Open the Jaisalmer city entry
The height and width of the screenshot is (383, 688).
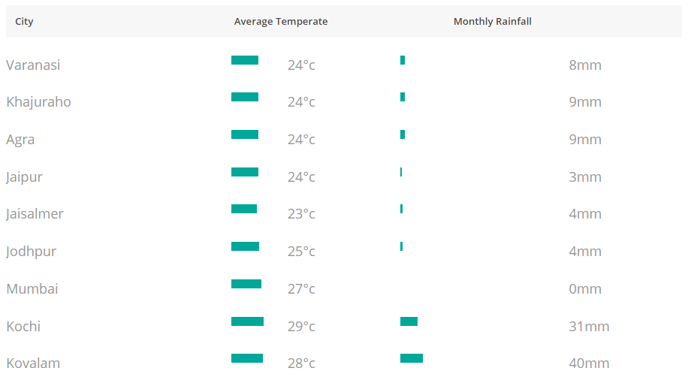click(x=34, y=214)
